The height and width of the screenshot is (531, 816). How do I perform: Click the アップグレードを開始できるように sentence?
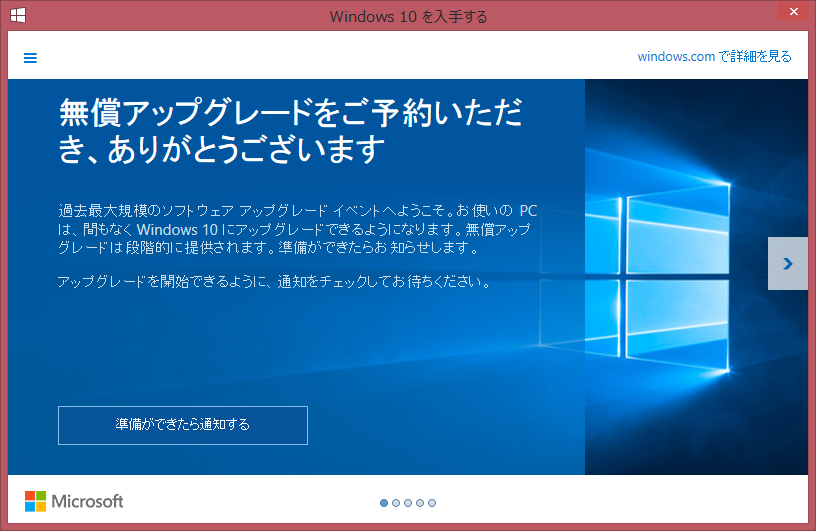pos(274,282)
